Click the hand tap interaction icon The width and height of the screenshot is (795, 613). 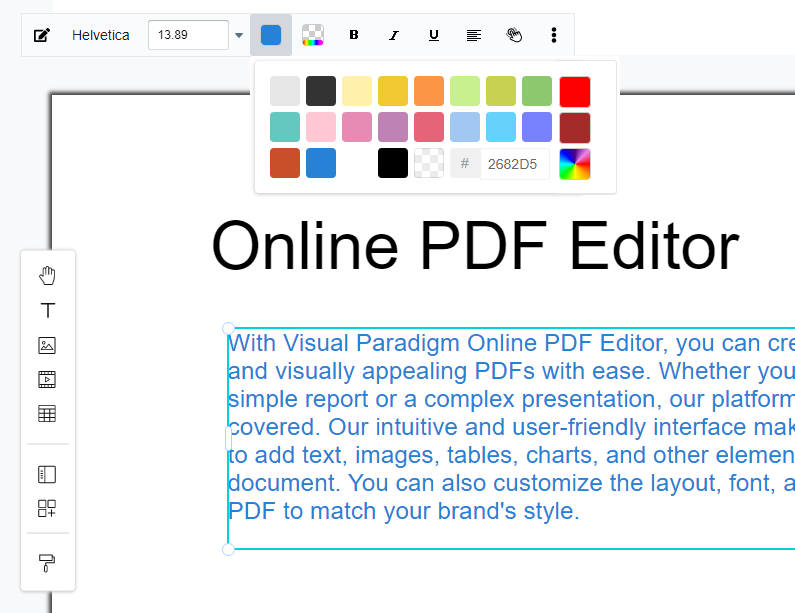[514, 35]
